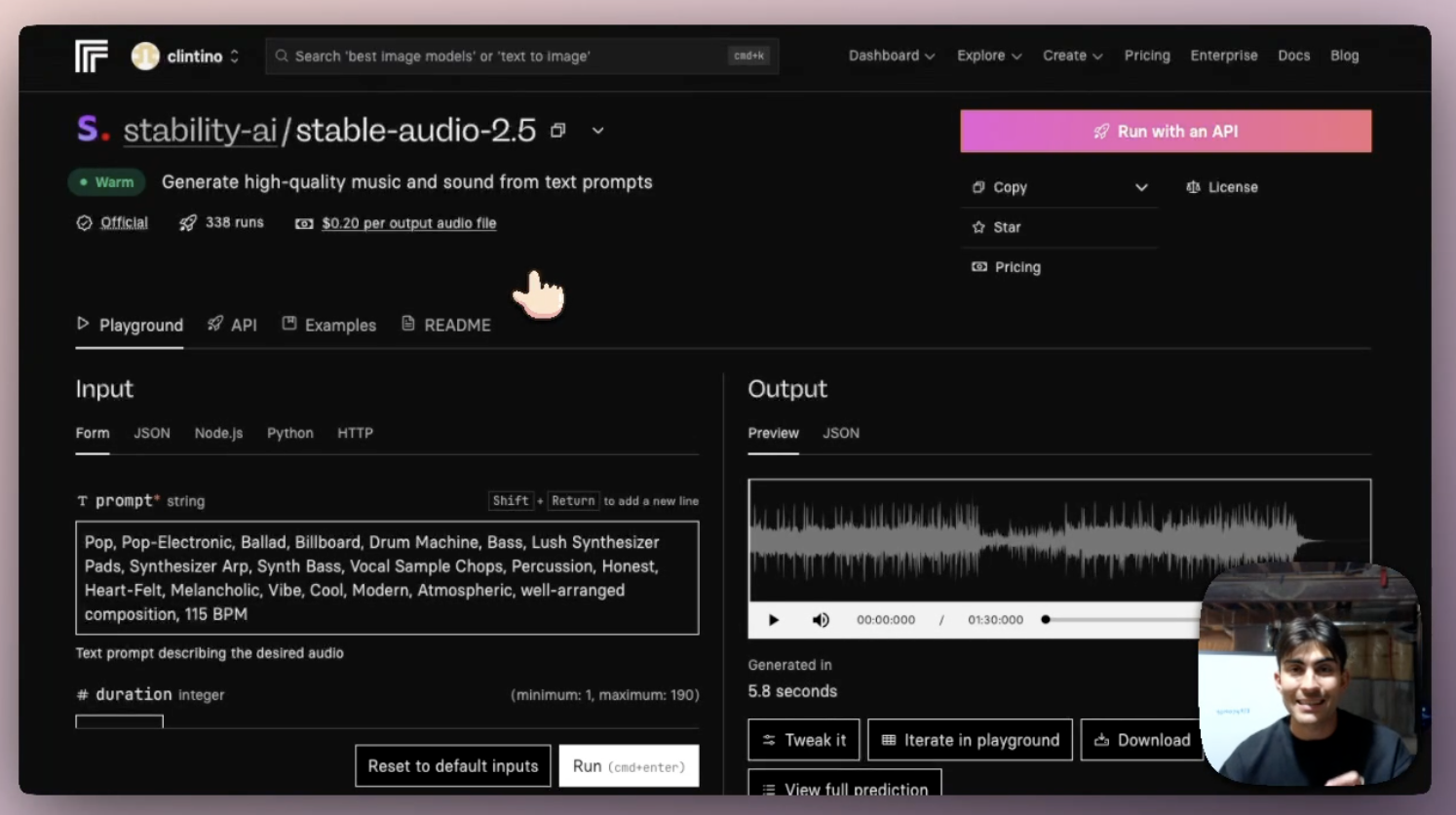Viewport: 1456px width, 815px height.
Task: Open the Replicate logo home icon
Action: (x=92, y=57)
